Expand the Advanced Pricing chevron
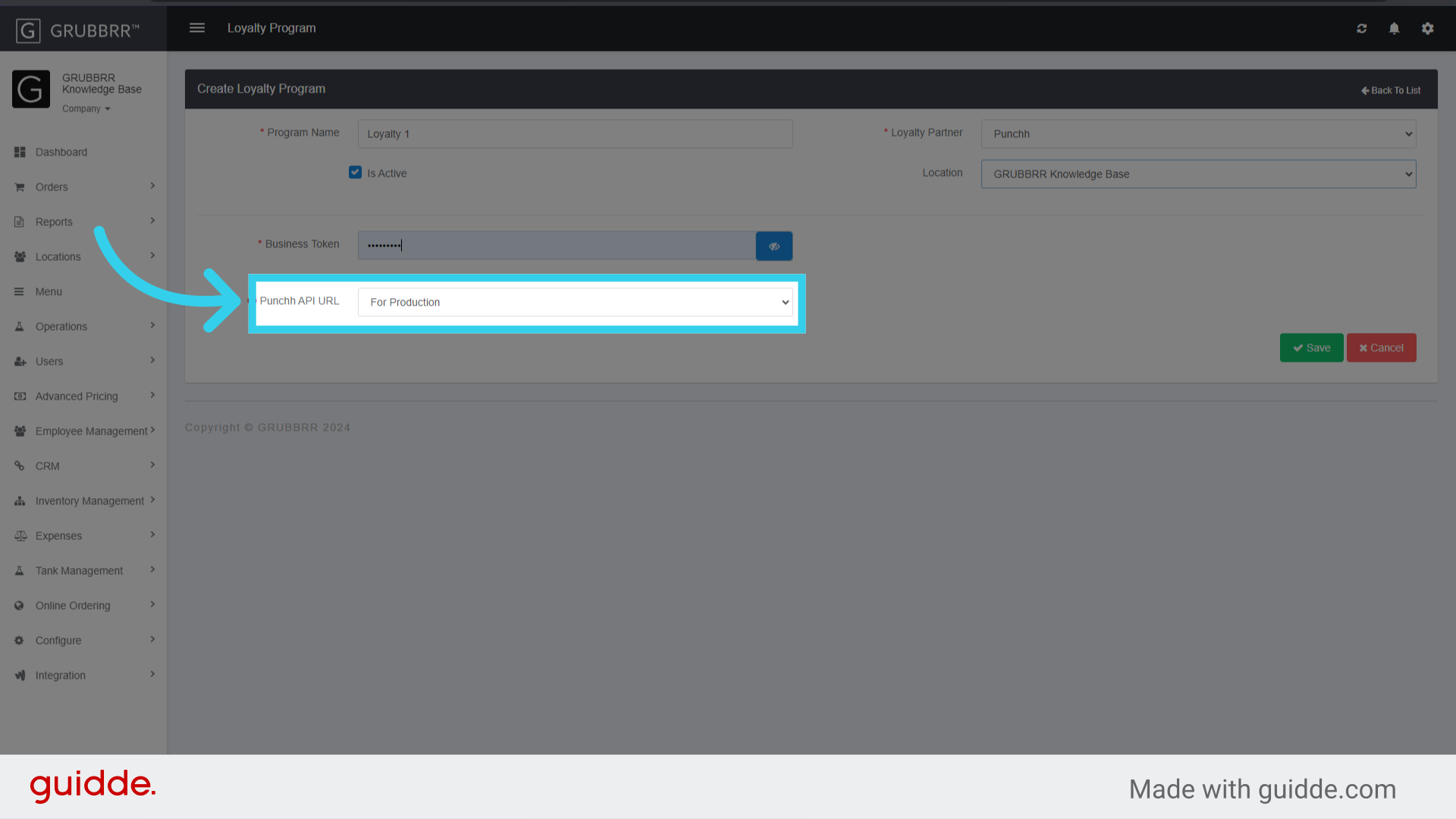This screenshot has width=1456, height=819. tap(152, 395)
